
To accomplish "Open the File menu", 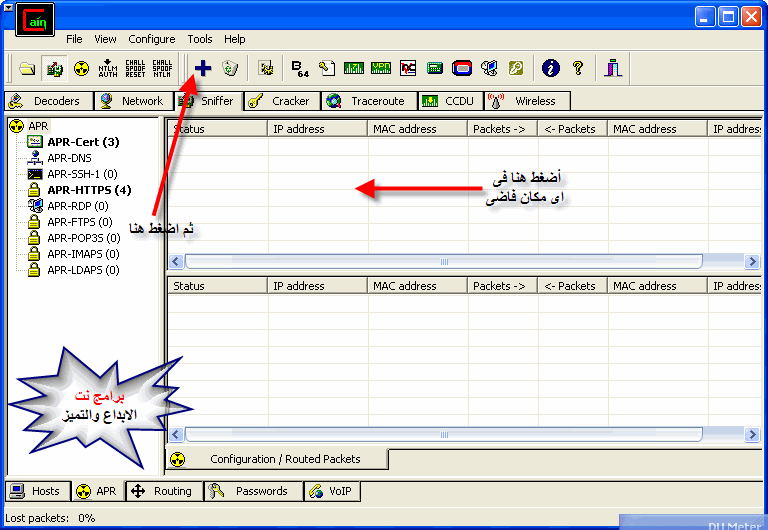I will tap(74, 39).
